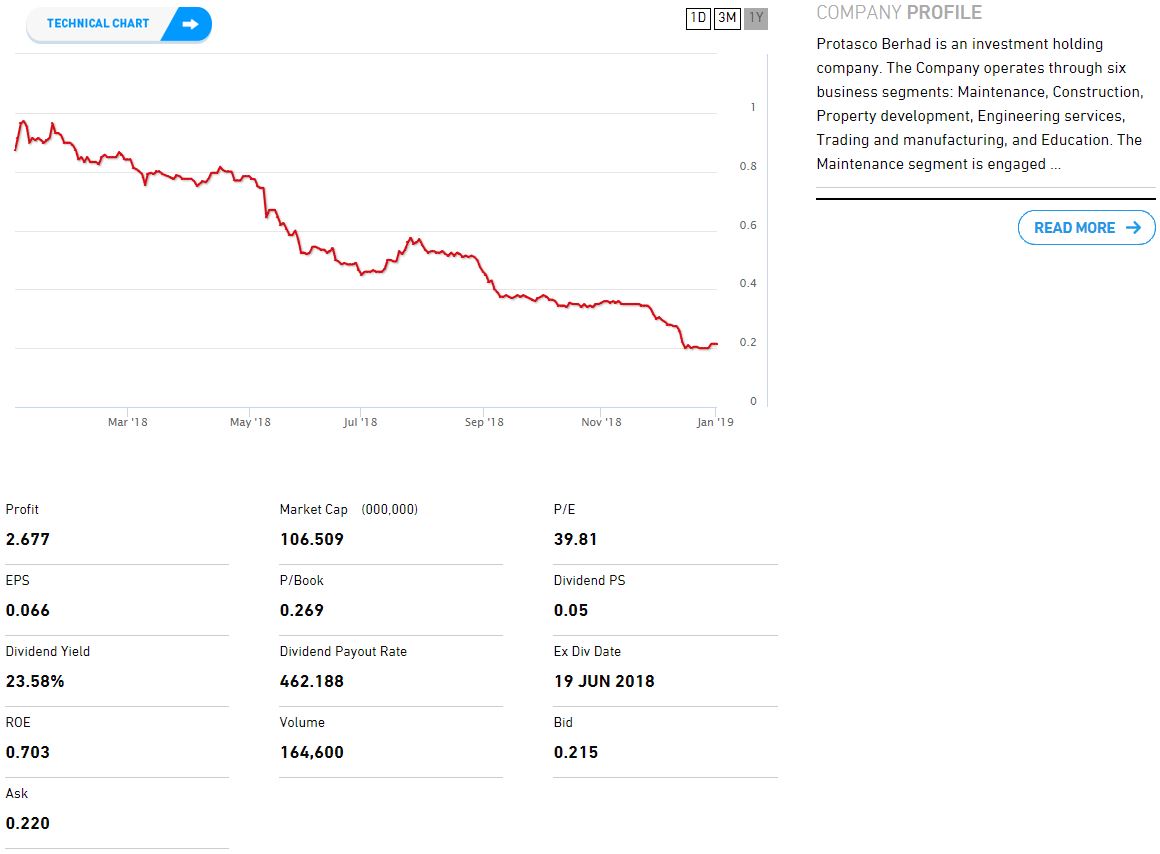Click the Sep '18 axis label
The width and height of the screenshot is (1160, 854).
(x=485, y=422)
